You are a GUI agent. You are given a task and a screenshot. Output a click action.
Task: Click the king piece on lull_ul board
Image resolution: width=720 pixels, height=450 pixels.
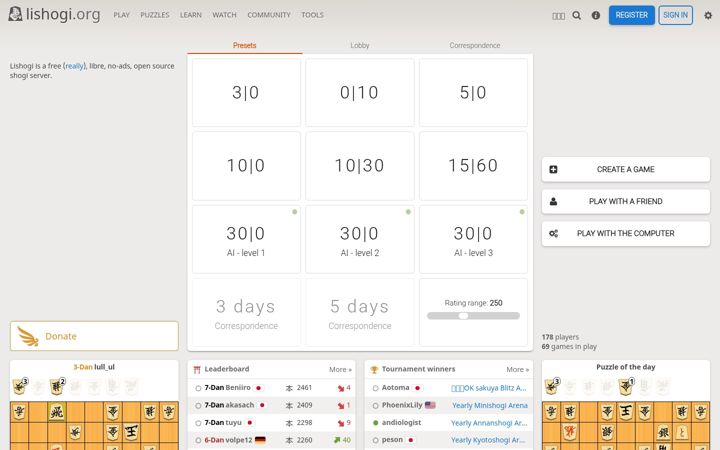click(x=131, y=431)
